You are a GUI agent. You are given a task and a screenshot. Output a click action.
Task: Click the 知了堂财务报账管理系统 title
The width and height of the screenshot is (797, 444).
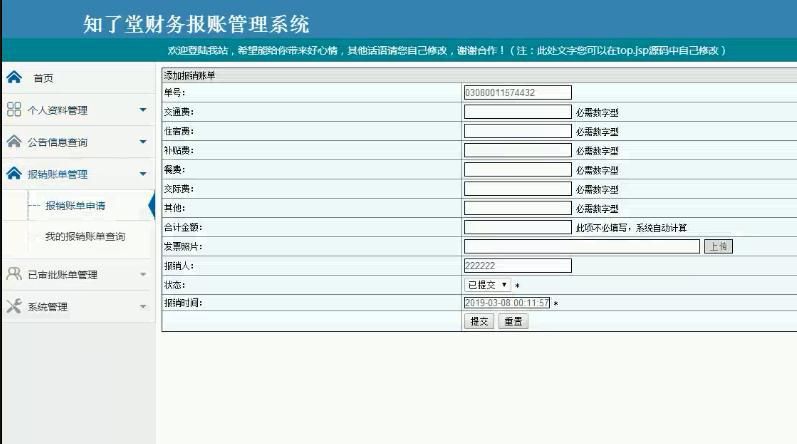(x=196, y=24)
